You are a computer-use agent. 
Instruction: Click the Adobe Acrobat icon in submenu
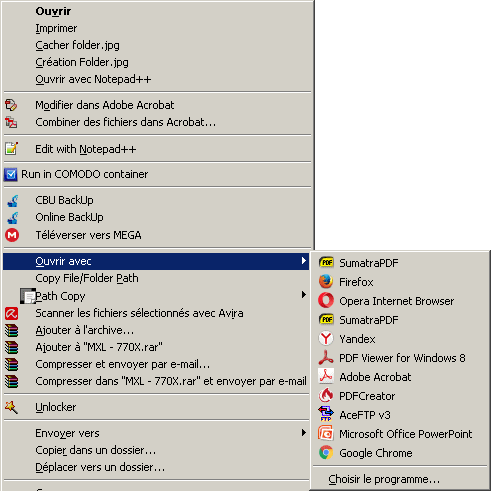[x=326, y=377]
